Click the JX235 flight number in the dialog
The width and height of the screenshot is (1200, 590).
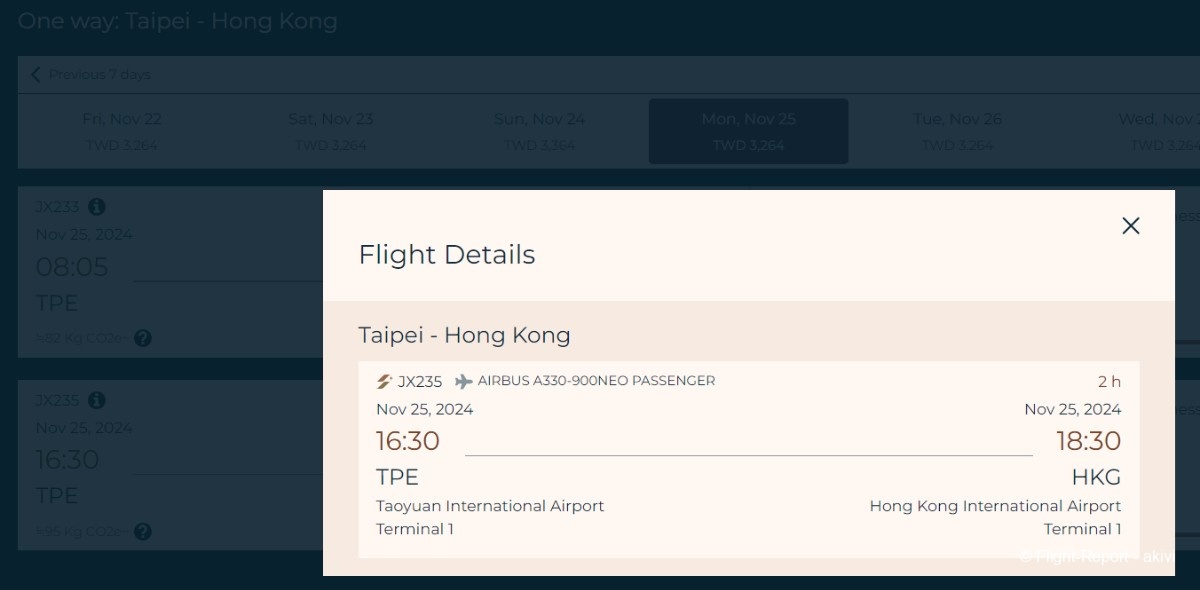(x=420, y=381)
